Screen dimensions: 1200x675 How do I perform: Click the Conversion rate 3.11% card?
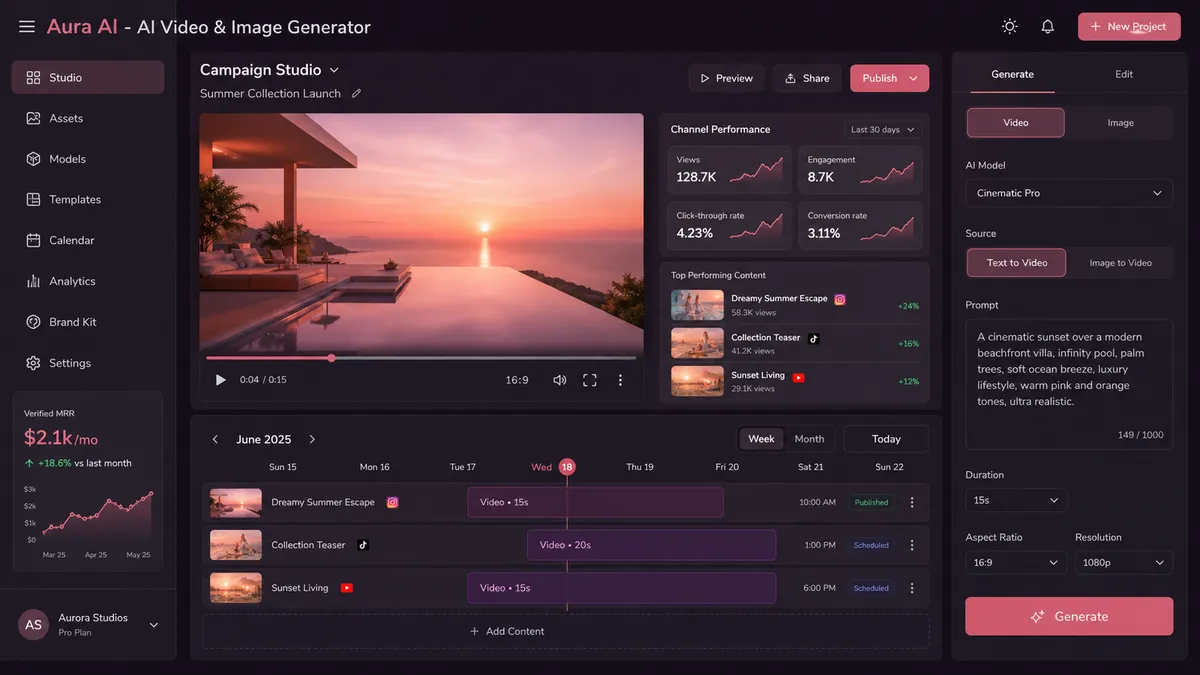point(860,226)
